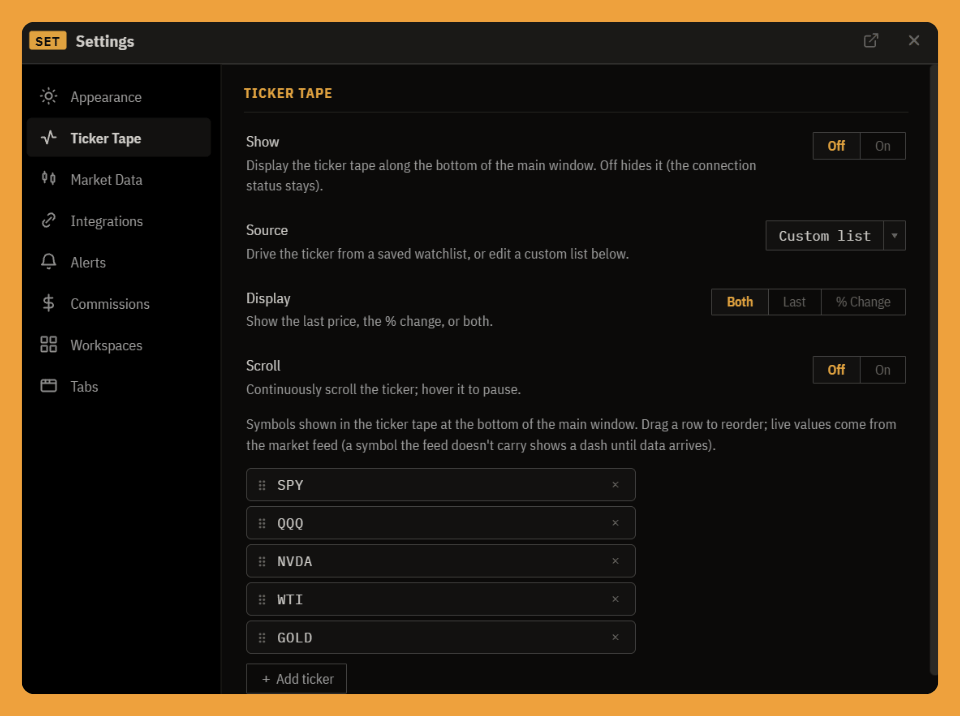Viewport: 960px width, 716px height.
Task: Click the settings panel vertical scrollbar
Action: click(933, 369)
